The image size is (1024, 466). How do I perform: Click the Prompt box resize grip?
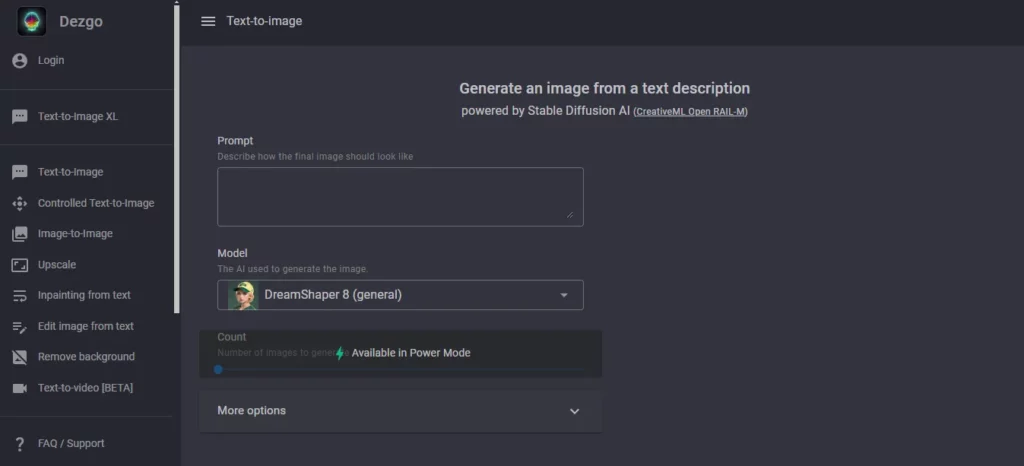(570, 214)
